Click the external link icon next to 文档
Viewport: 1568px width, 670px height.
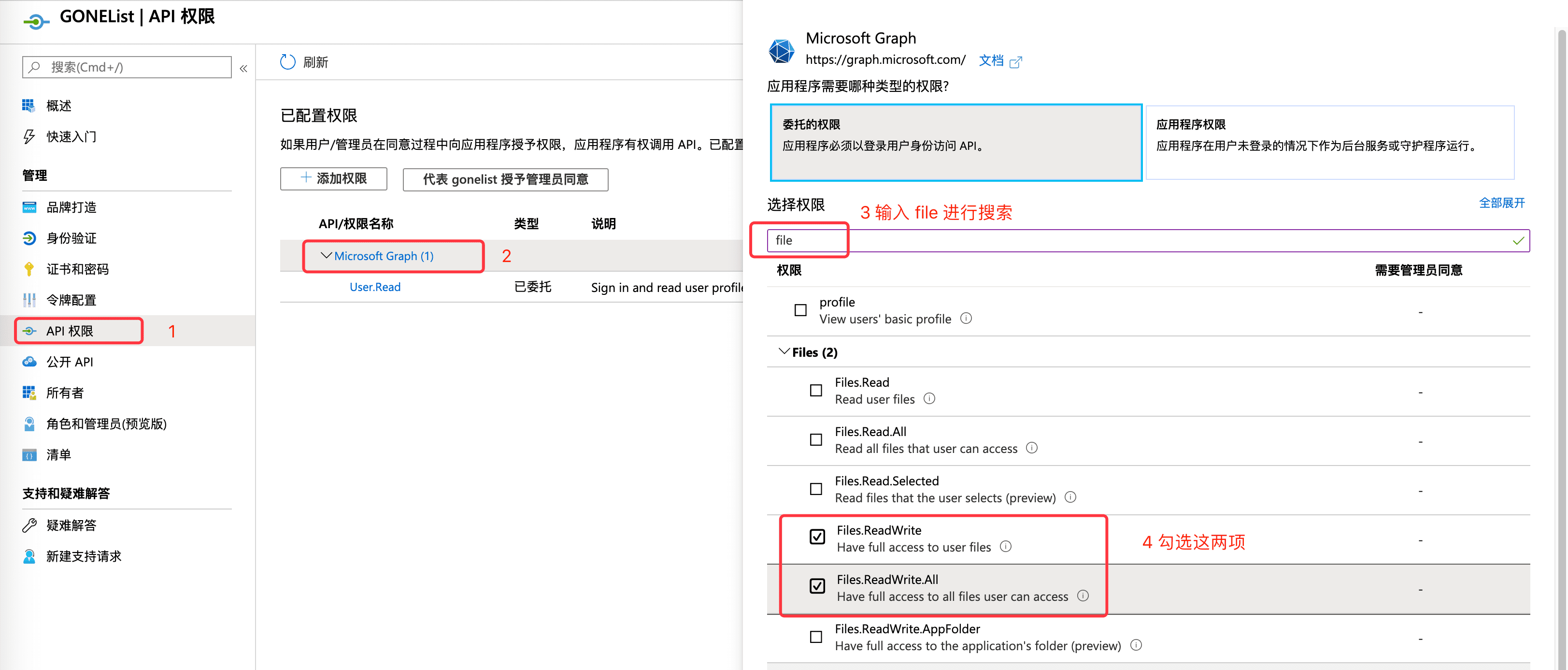1016,61
